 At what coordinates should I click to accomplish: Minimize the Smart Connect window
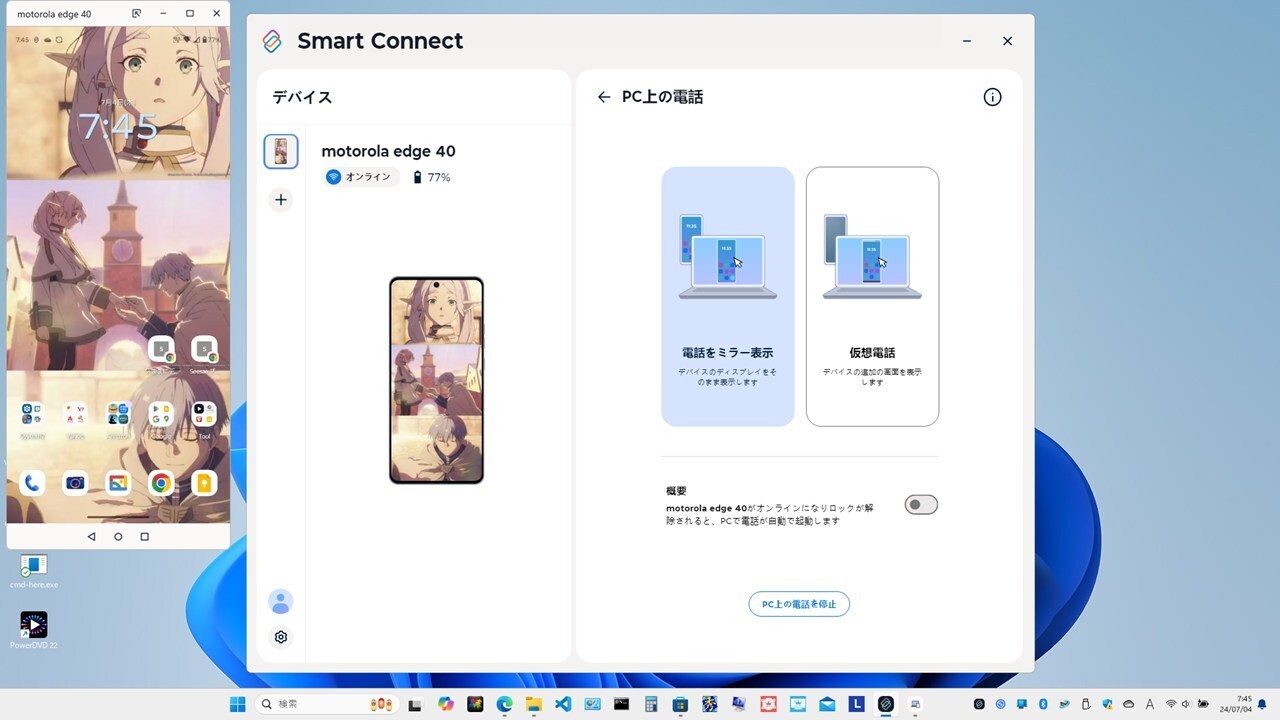(x=967, y=41)
